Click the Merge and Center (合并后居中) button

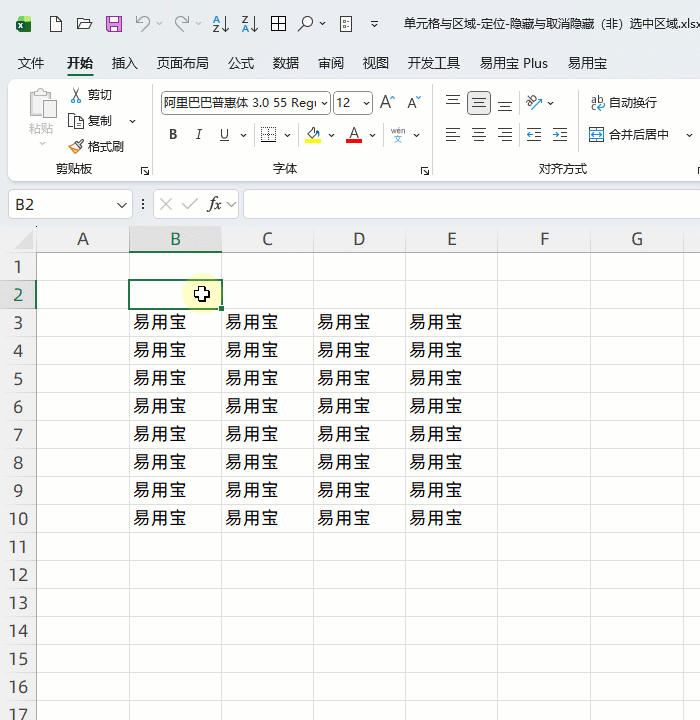pos(630,134)
